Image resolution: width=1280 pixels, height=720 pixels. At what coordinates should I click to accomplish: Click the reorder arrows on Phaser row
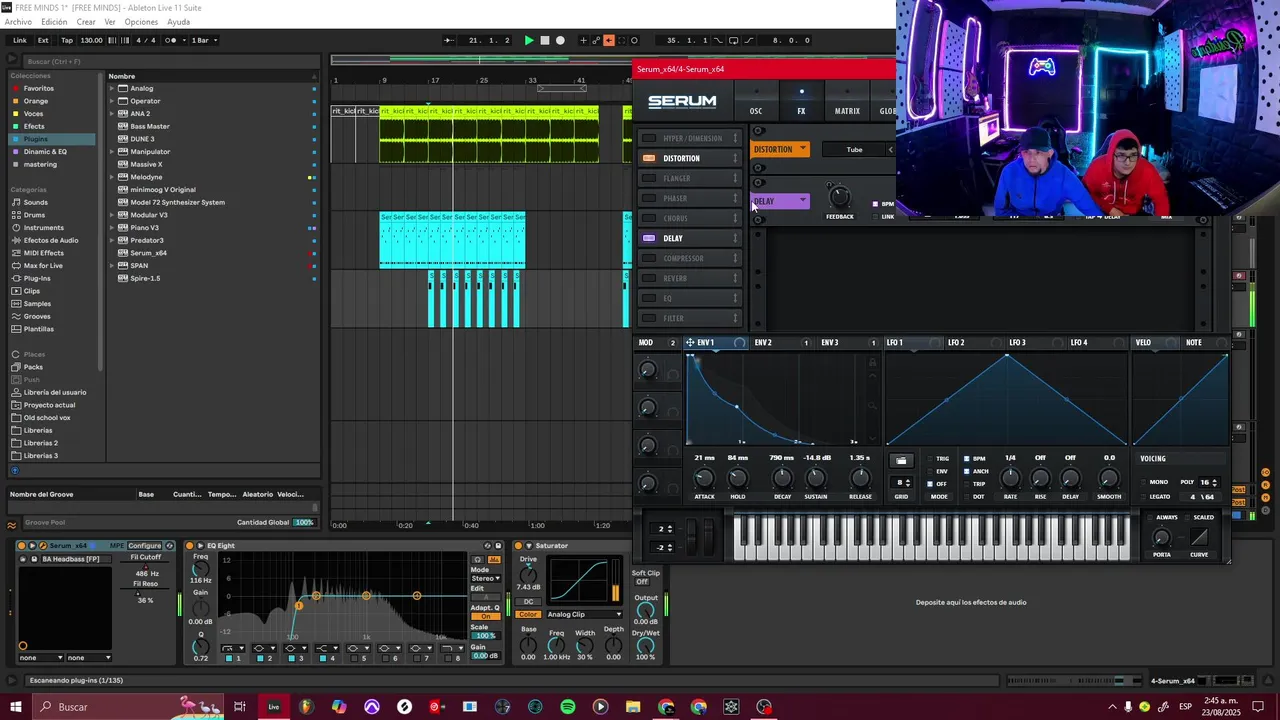click(735, 198)
